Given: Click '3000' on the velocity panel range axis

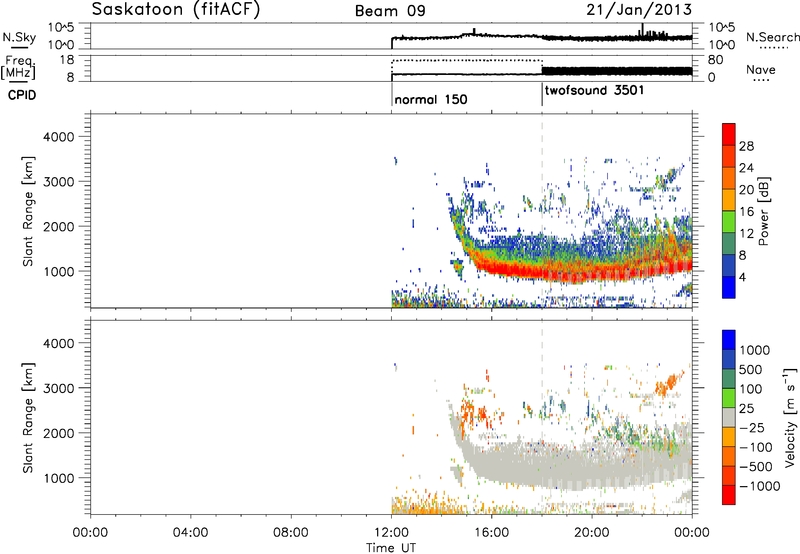Looking at the screenshot, I should coord(59,388).
